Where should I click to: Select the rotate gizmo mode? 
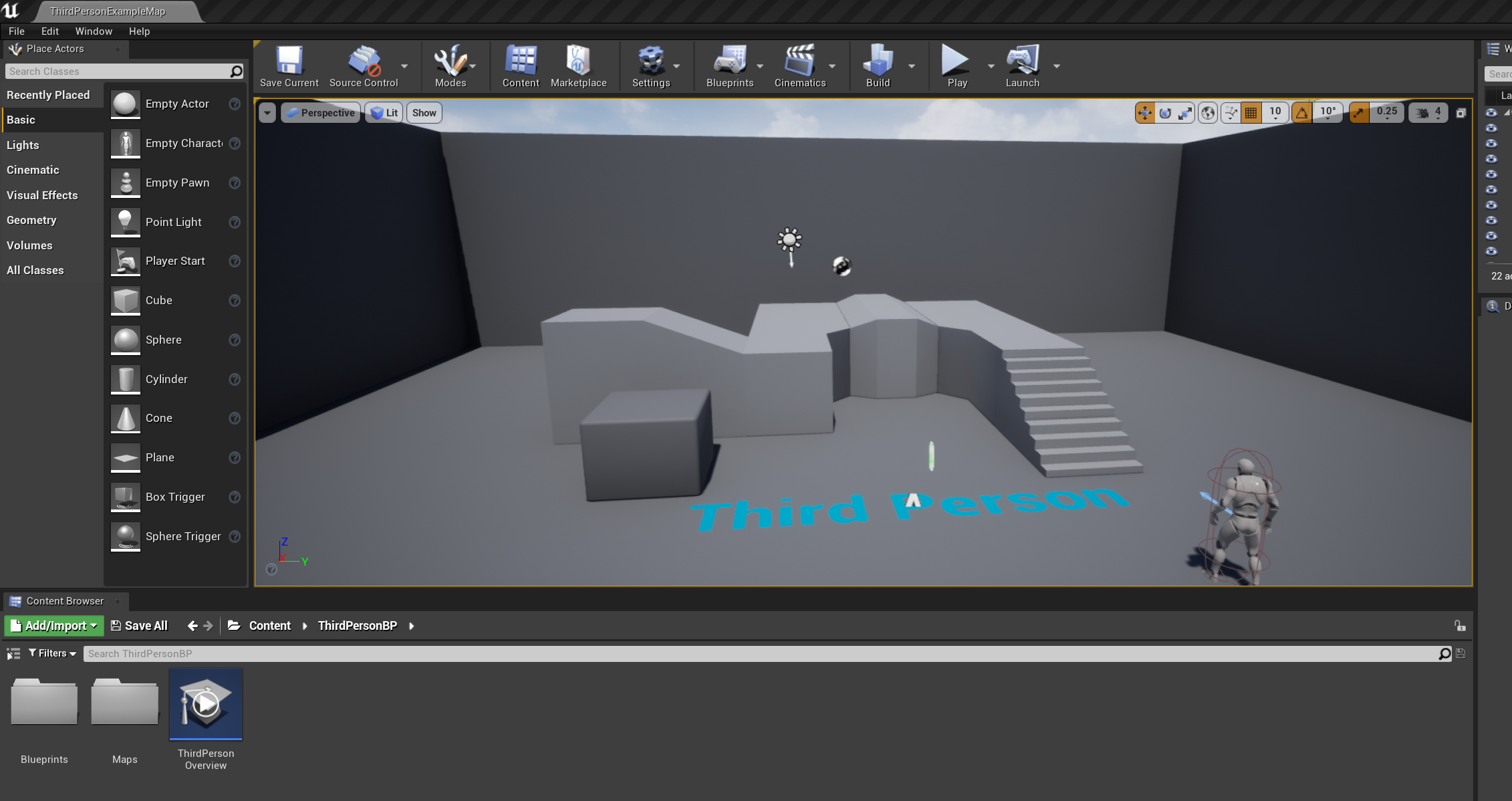1165,113
